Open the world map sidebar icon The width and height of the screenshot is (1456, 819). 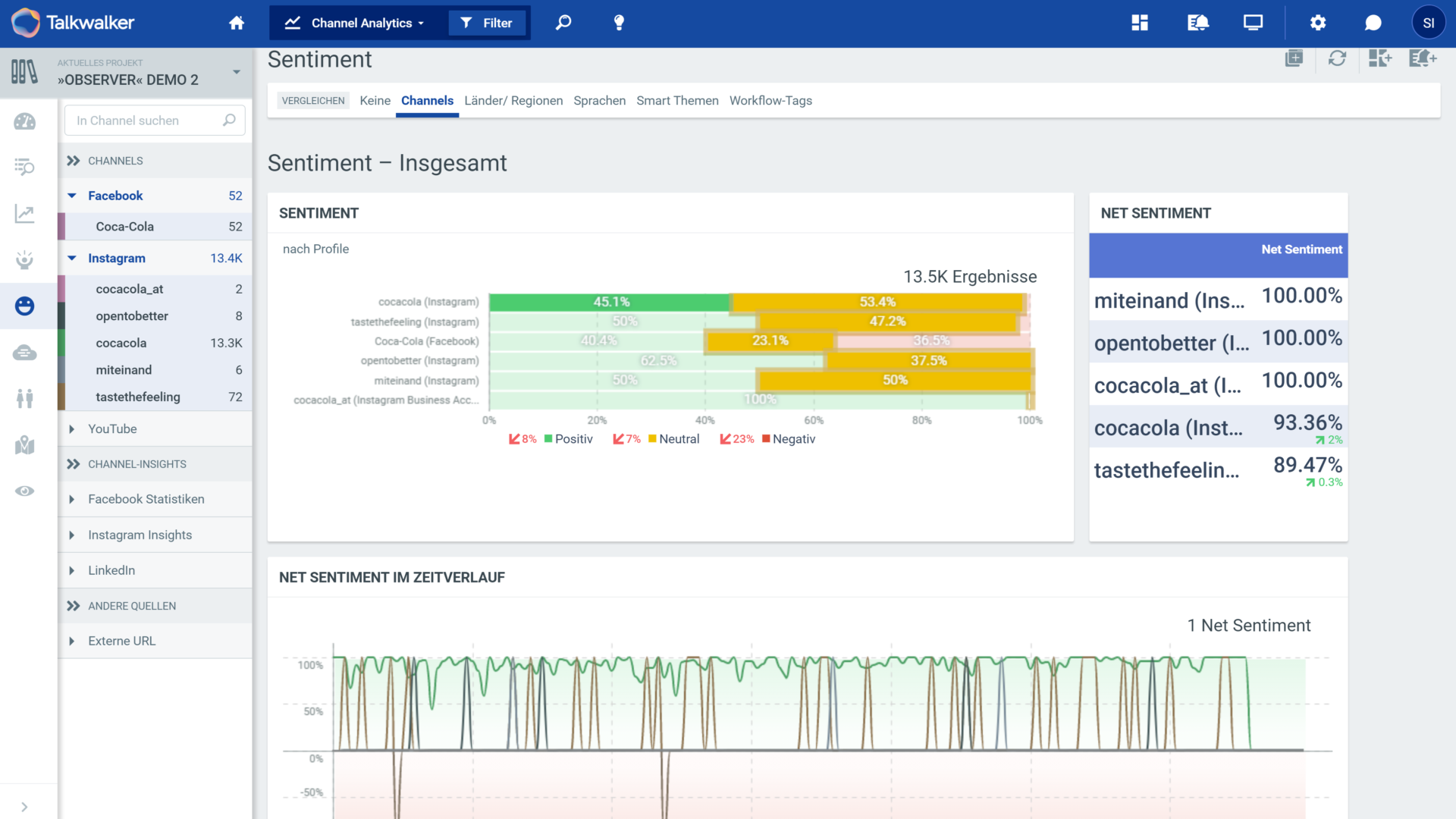click(x=25, y=445)
